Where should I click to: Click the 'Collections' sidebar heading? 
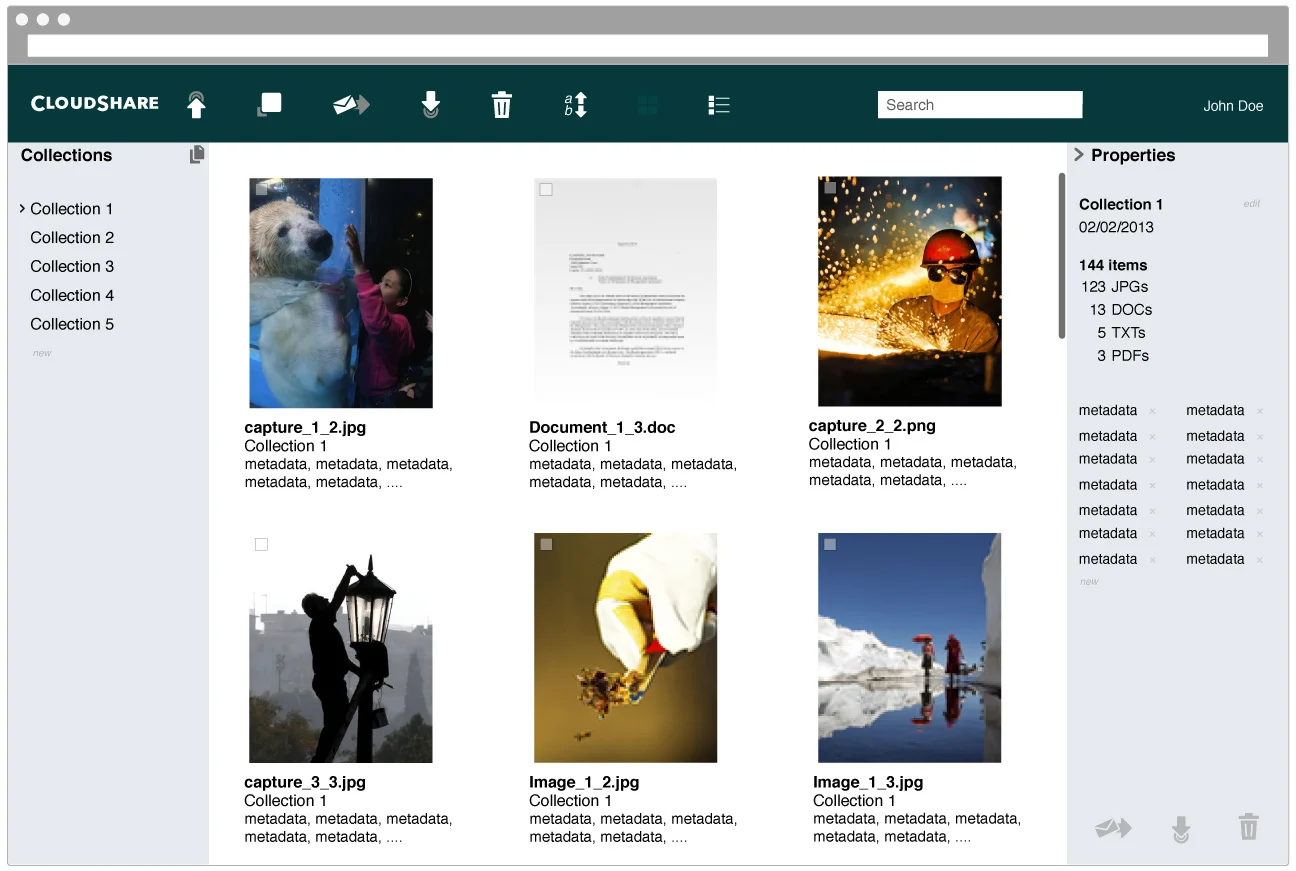(66, 155)
